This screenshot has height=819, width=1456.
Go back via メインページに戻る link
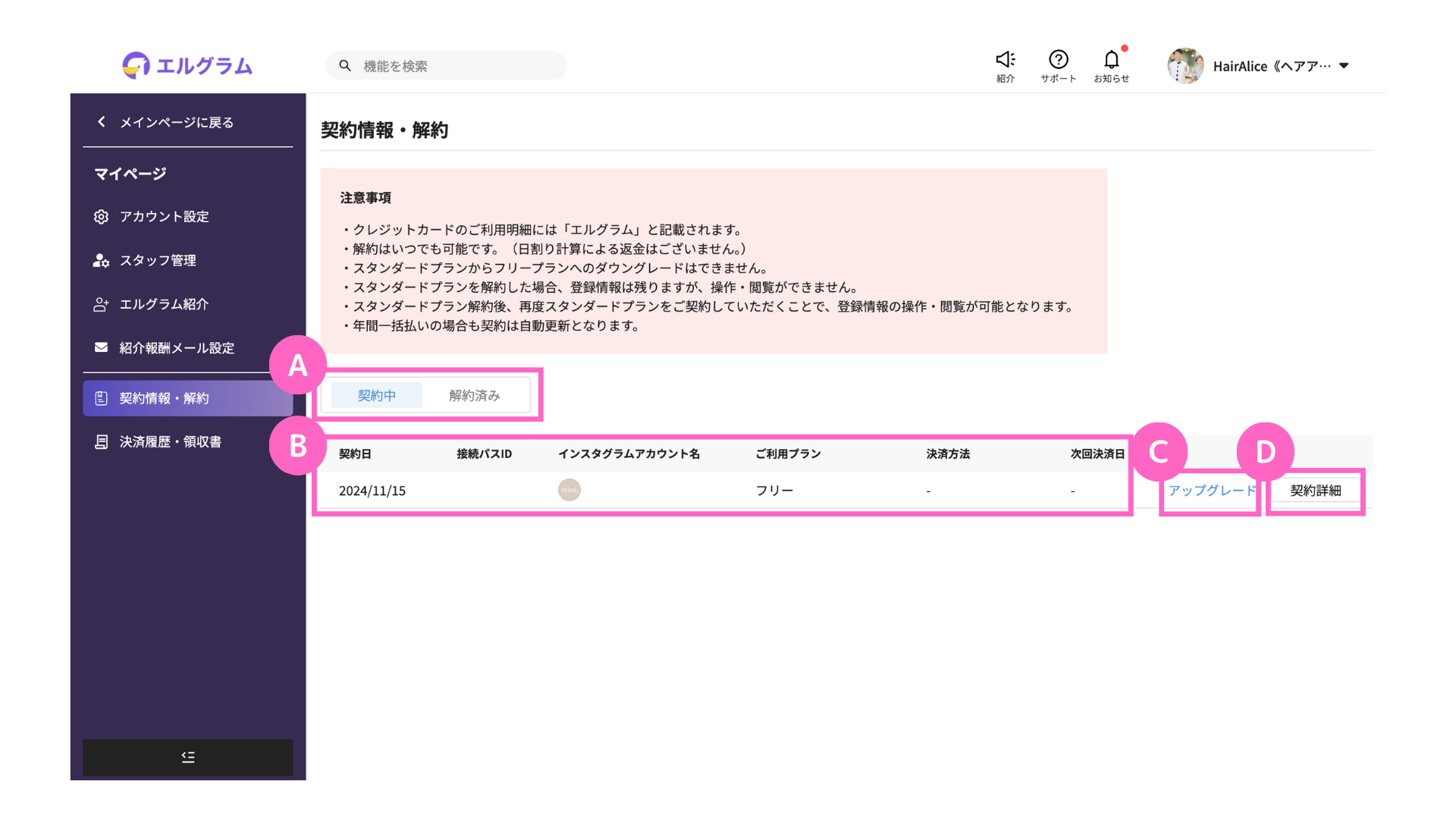(177, 122)
